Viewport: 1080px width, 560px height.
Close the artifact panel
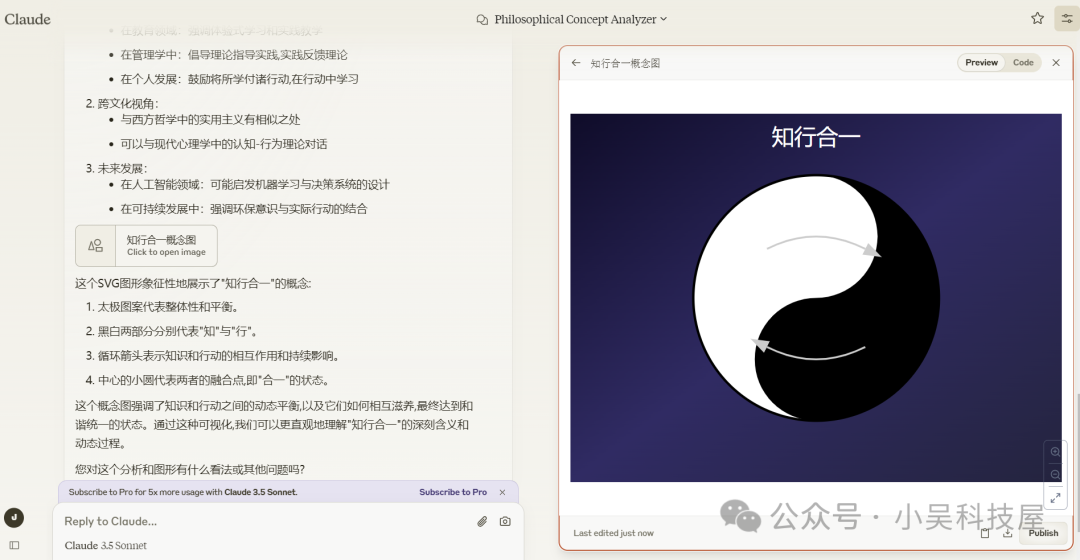[1056, 63]
